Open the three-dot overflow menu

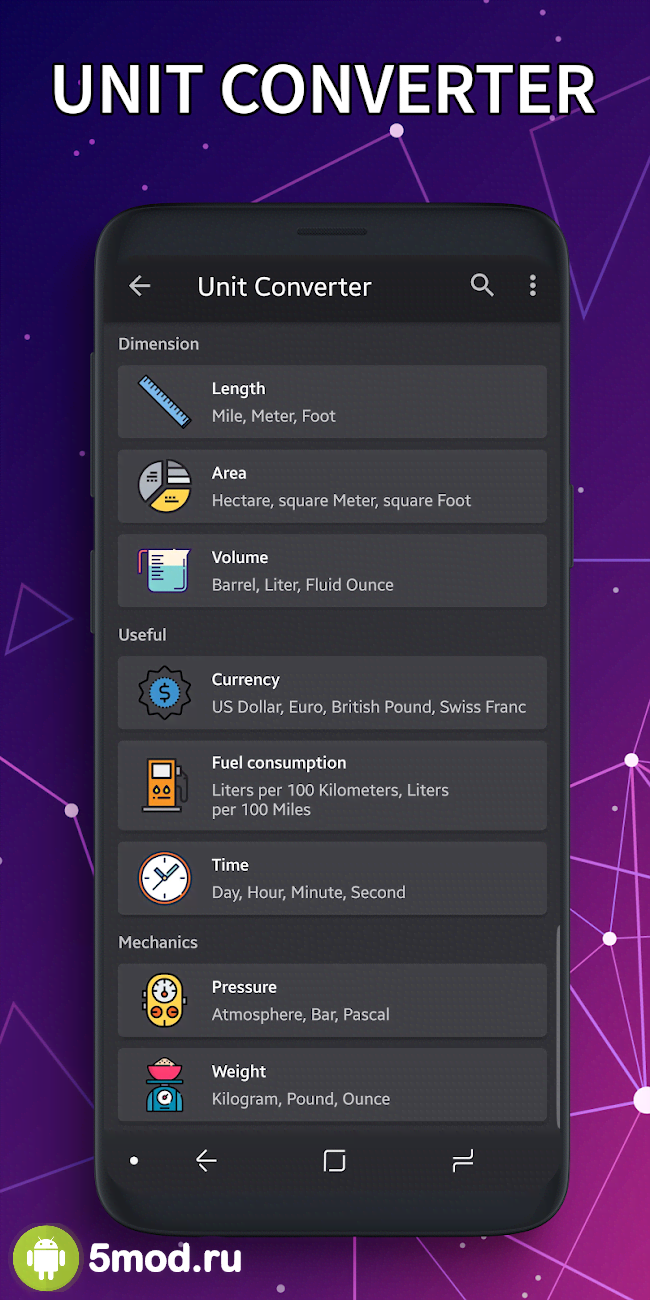pos(532,286)
